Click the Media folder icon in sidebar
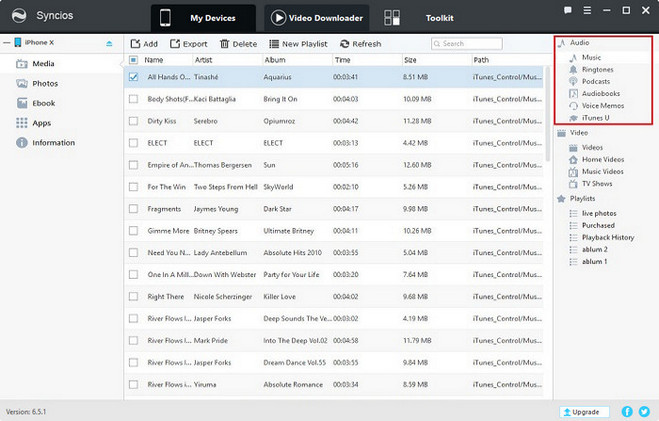Image resolution: width=659 pixels, height=421 pixels. point(21,64)
